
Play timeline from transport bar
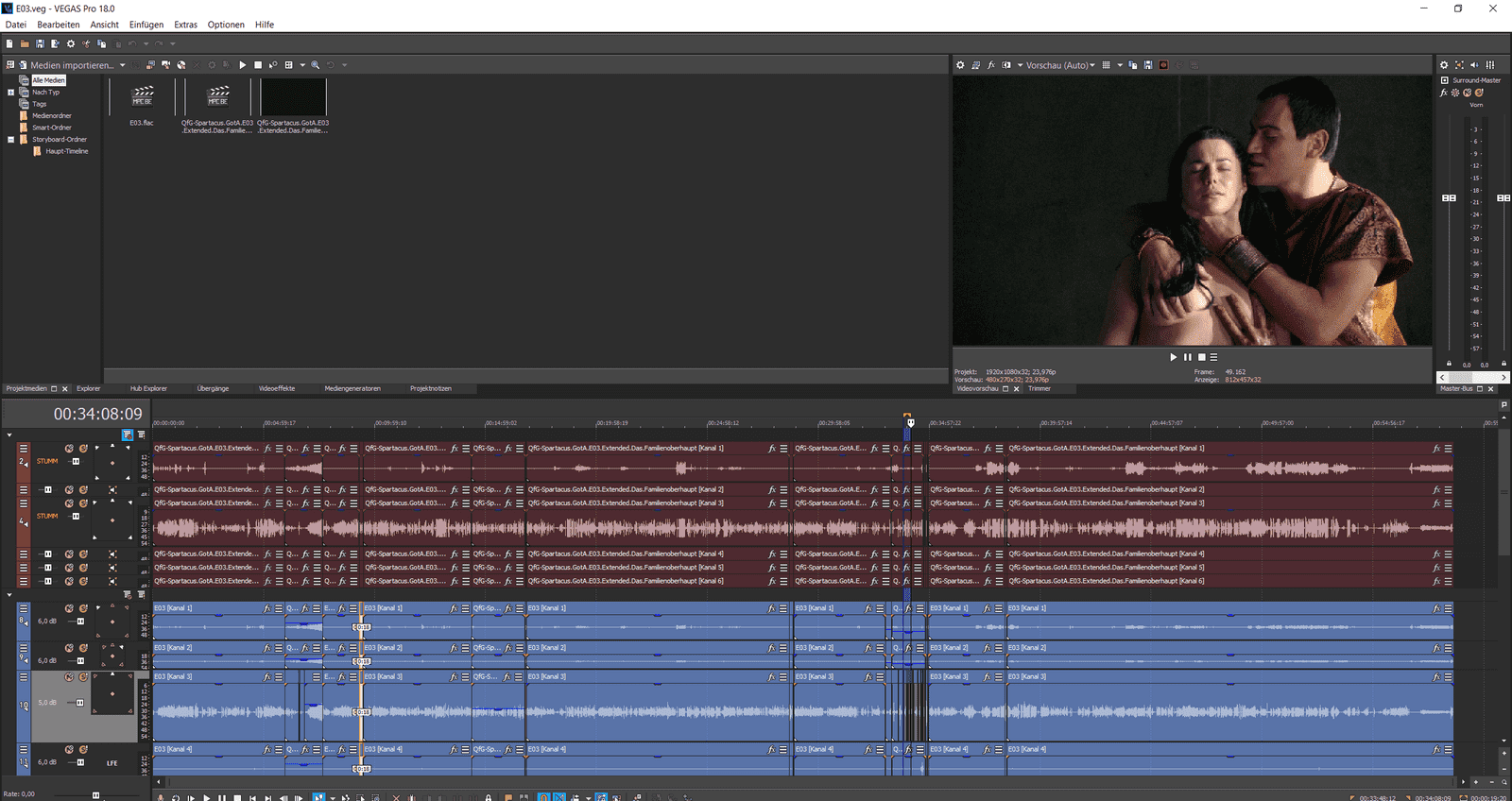pyautogui.click(x=207, y=797)
